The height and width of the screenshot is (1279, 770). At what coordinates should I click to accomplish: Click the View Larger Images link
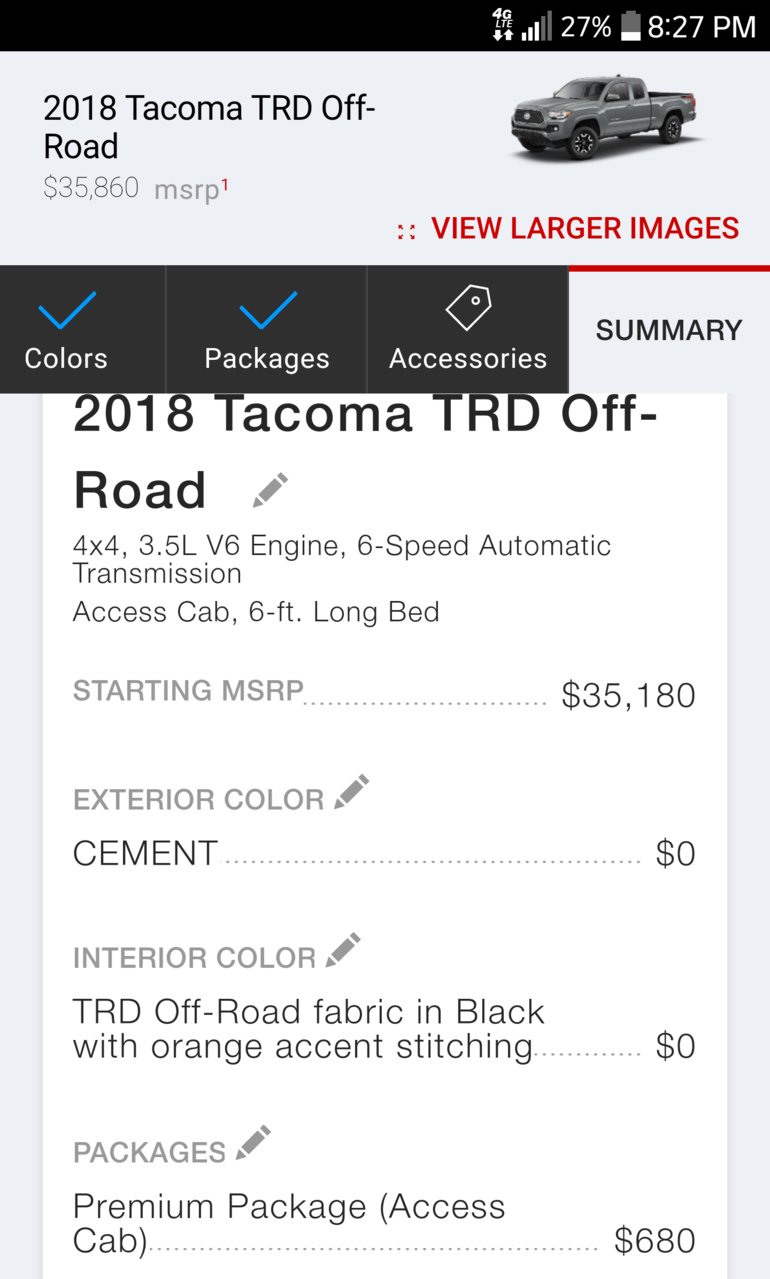tap(585, 229)
